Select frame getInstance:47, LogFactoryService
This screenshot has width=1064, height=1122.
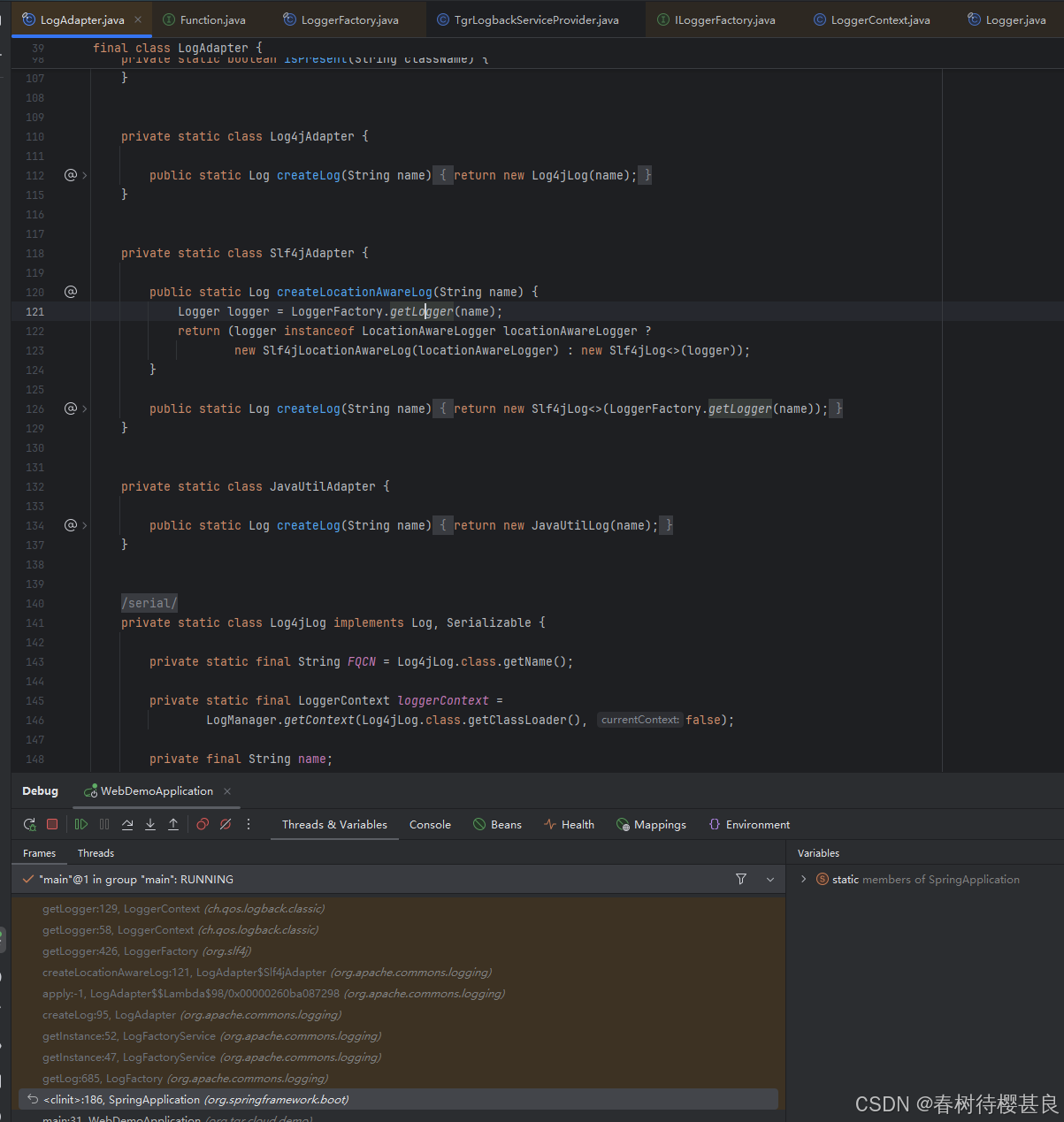(398, 1057)
